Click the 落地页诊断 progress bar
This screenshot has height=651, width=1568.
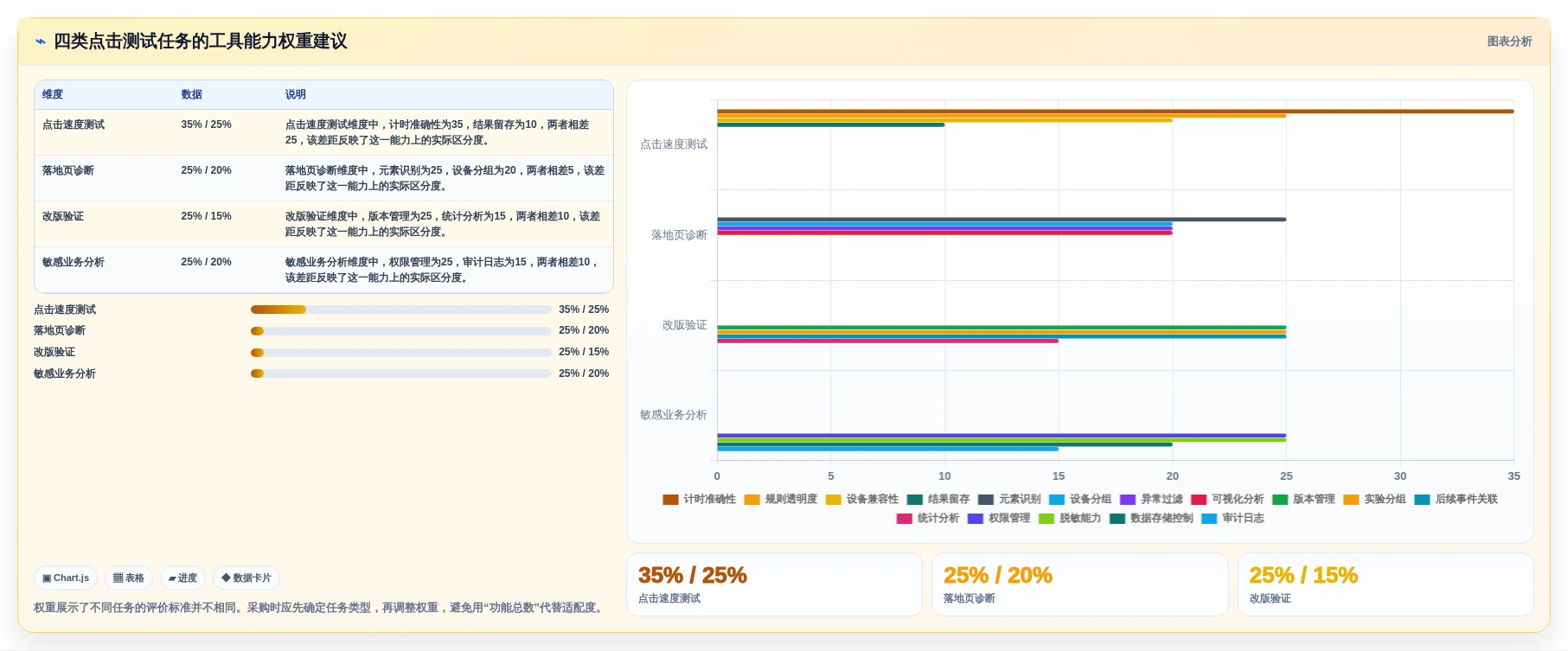coord(400,330)
